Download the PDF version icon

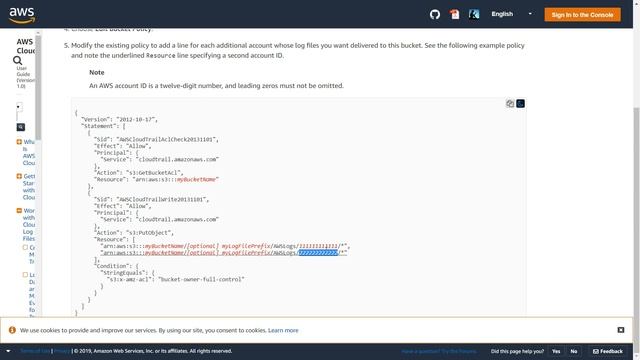point(454,15)
